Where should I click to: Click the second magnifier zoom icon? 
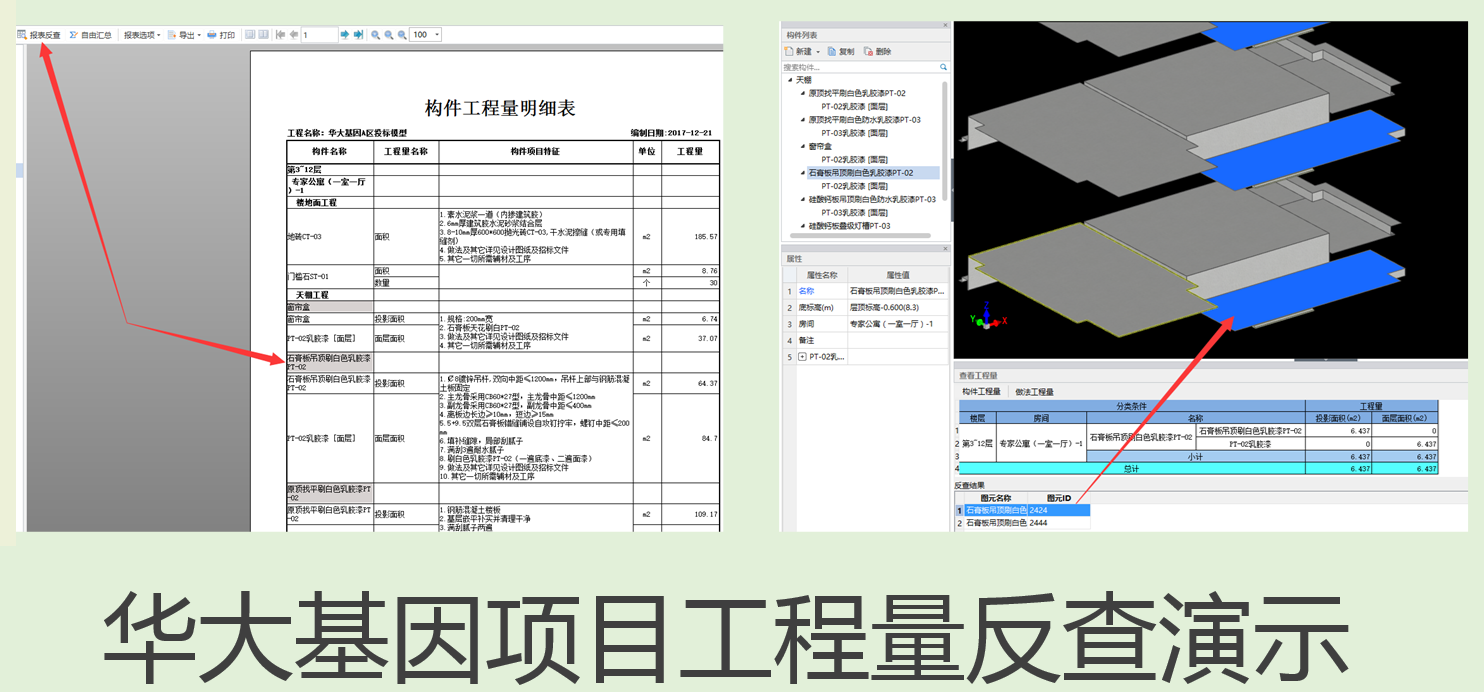(x=389, y=35)
